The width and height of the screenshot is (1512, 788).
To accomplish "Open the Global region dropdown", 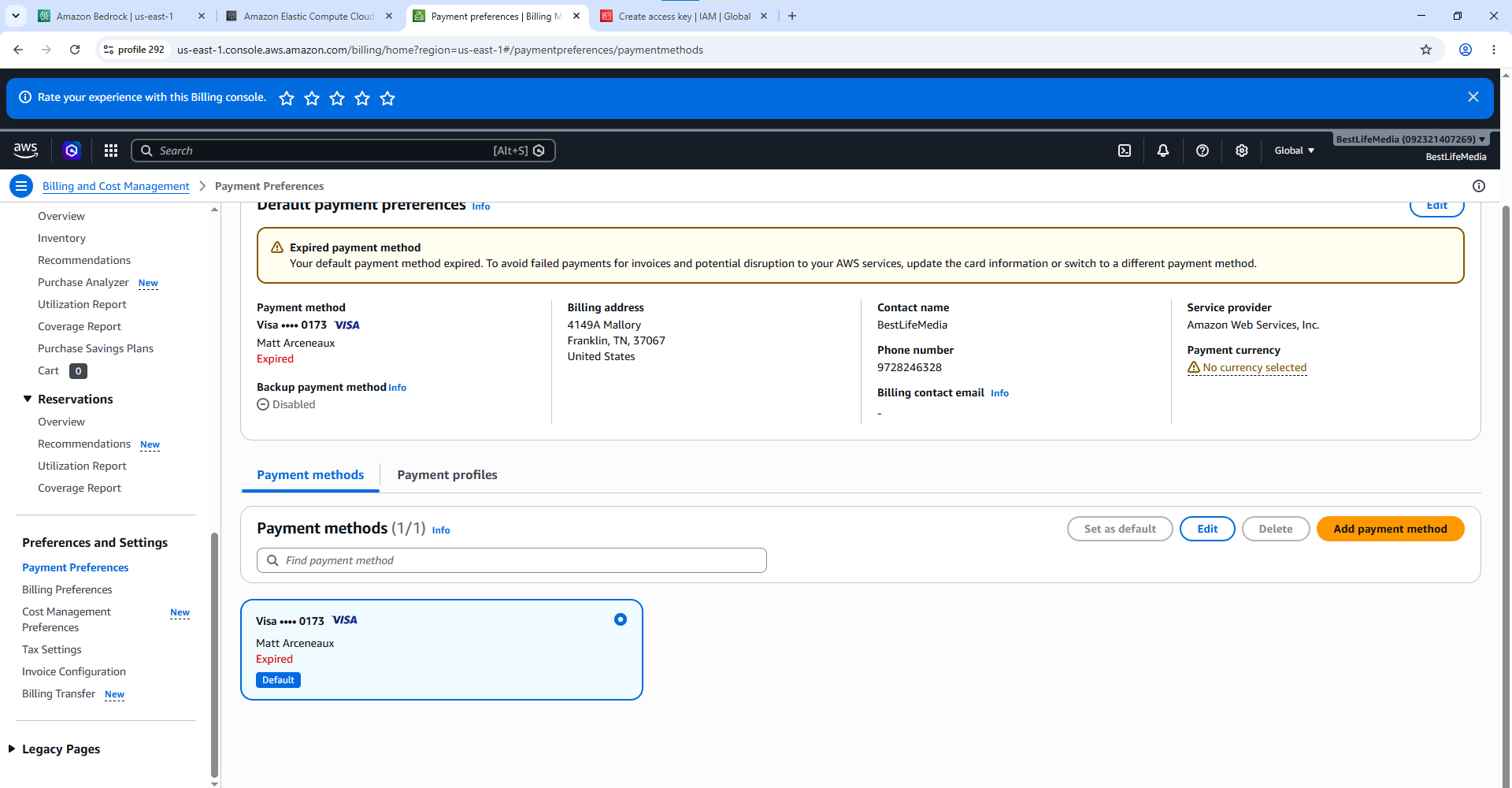I will point(1295,151).
